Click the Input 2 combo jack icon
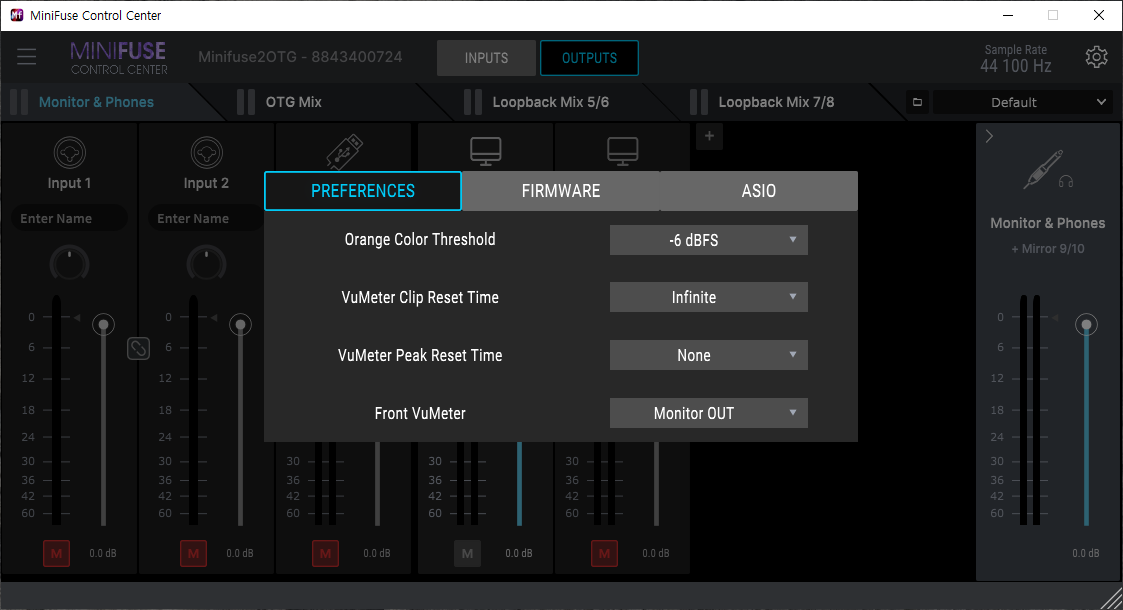Image resolution: width=1123 pixels, height=610 pixels. click(x=206, y=152)
